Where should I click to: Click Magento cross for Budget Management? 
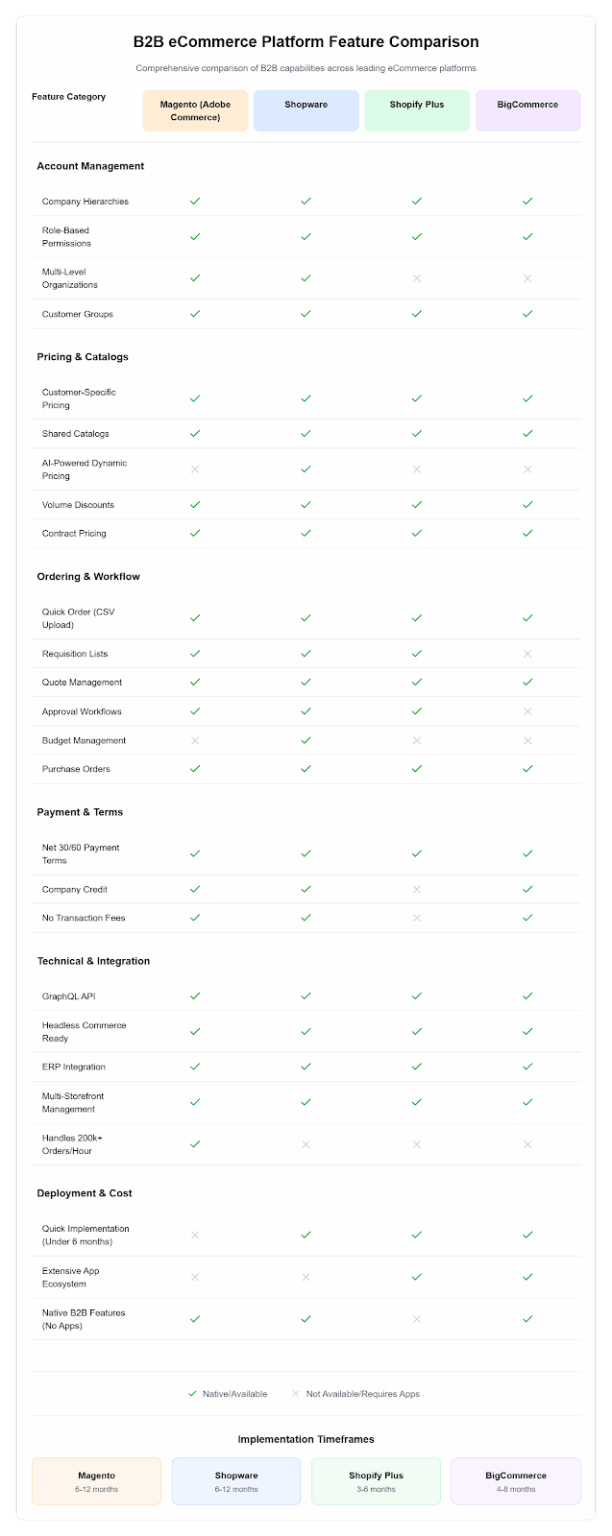(x=195, y=741)
